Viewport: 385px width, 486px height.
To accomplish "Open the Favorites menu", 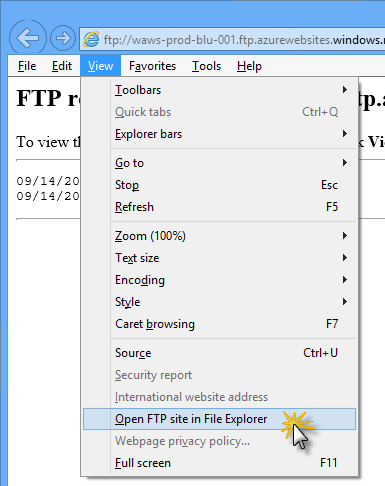I will tap(152, 66).
